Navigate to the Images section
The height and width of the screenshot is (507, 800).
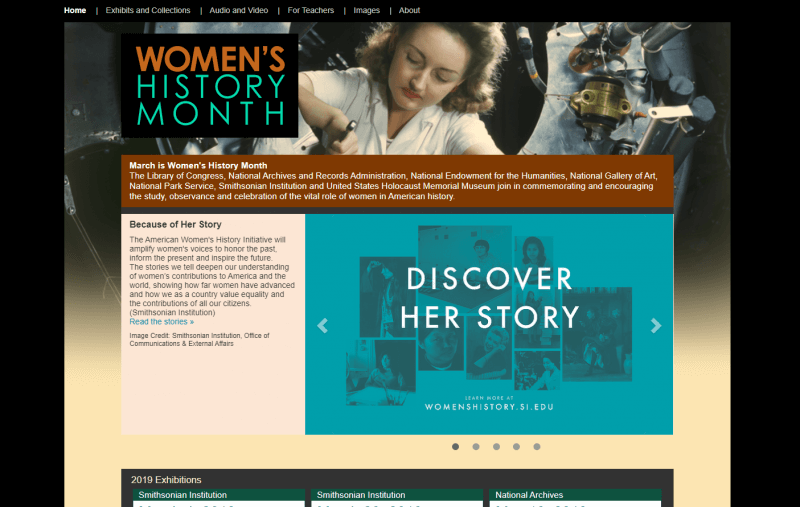(x=366, y=10)
